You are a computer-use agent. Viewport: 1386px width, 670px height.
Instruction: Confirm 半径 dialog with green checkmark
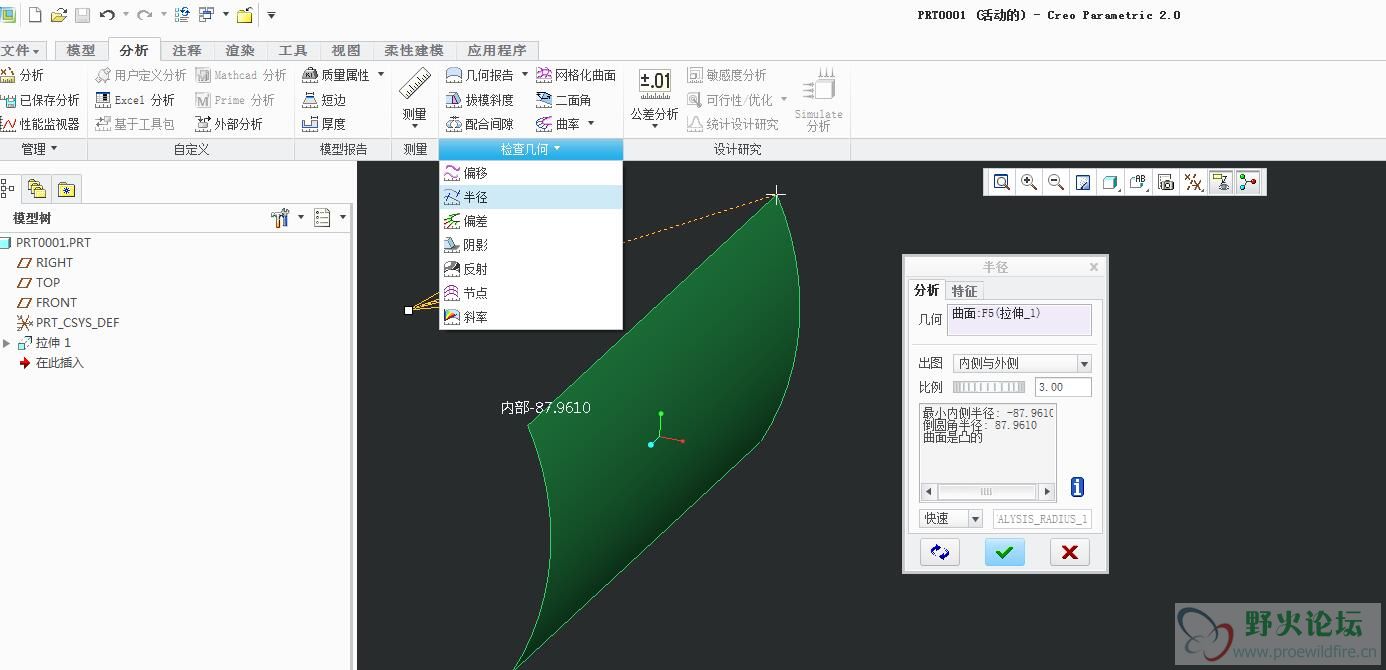coord(1004,552)
